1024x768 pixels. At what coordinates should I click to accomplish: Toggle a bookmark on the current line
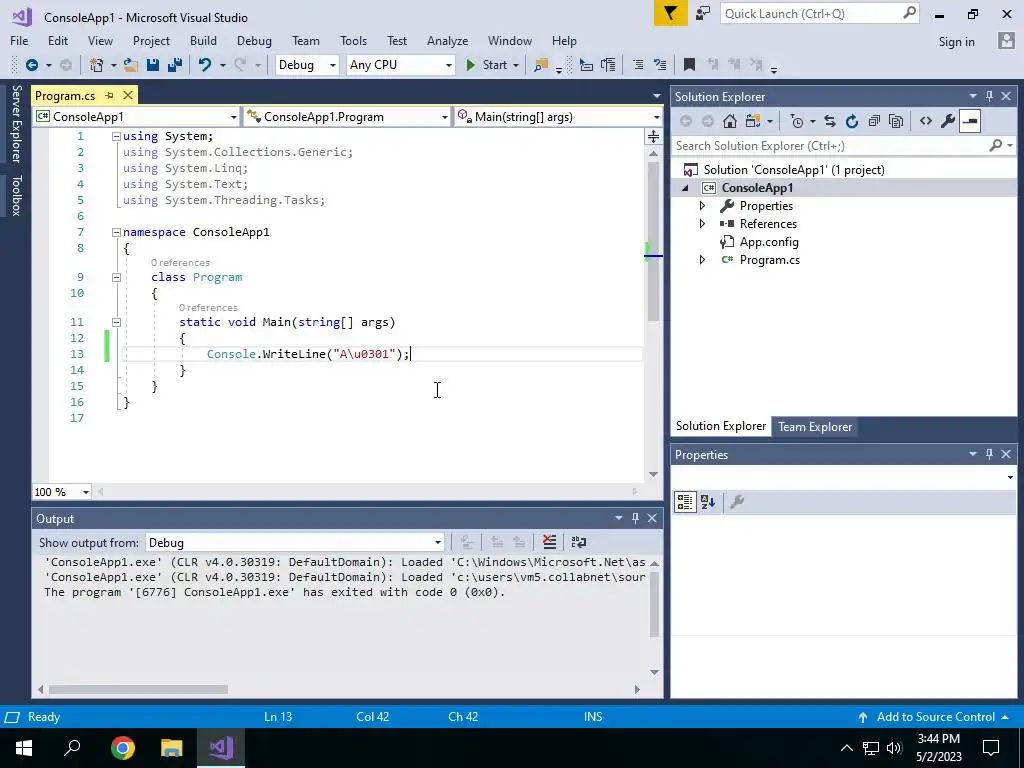coord(689,65)
